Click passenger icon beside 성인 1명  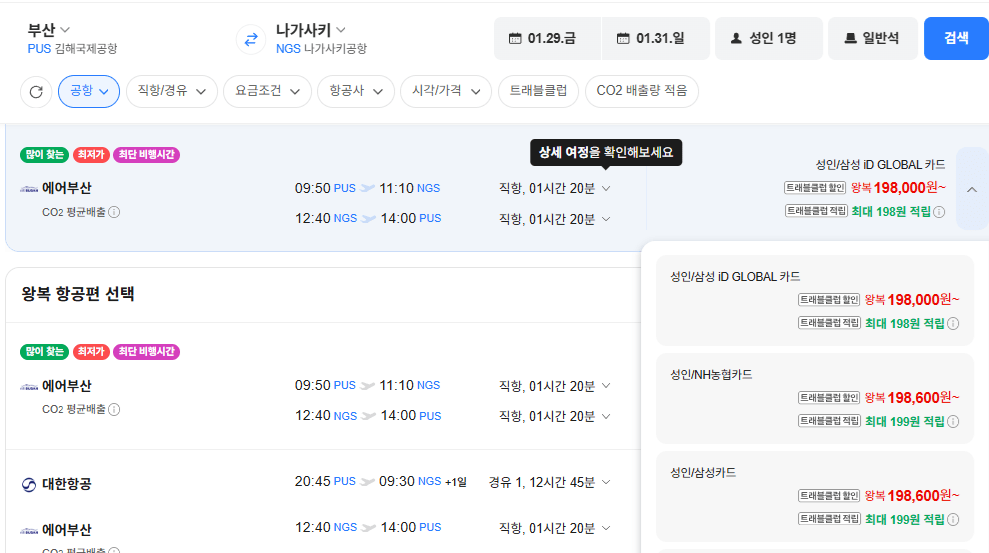(736, 38)
